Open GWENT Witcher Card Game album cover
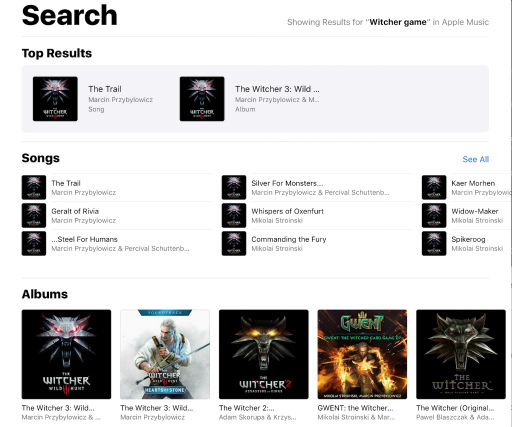This screenshot has width=512, height=427. [362, 354]
